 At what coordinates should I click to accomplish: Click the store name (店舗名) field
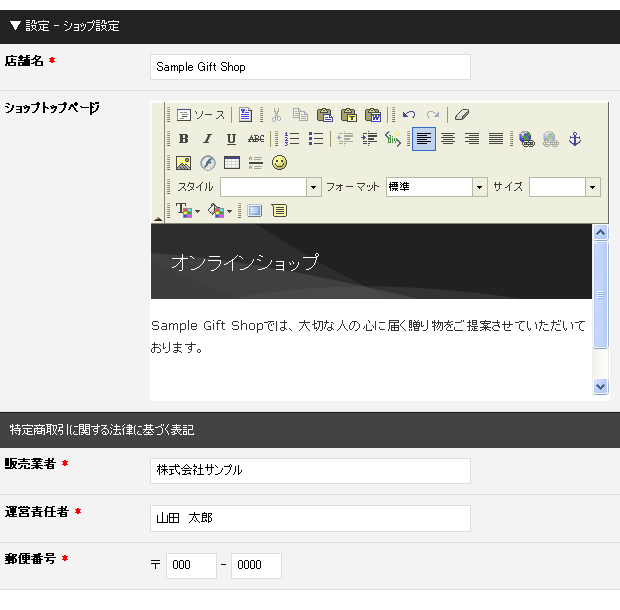click(310, 67)
